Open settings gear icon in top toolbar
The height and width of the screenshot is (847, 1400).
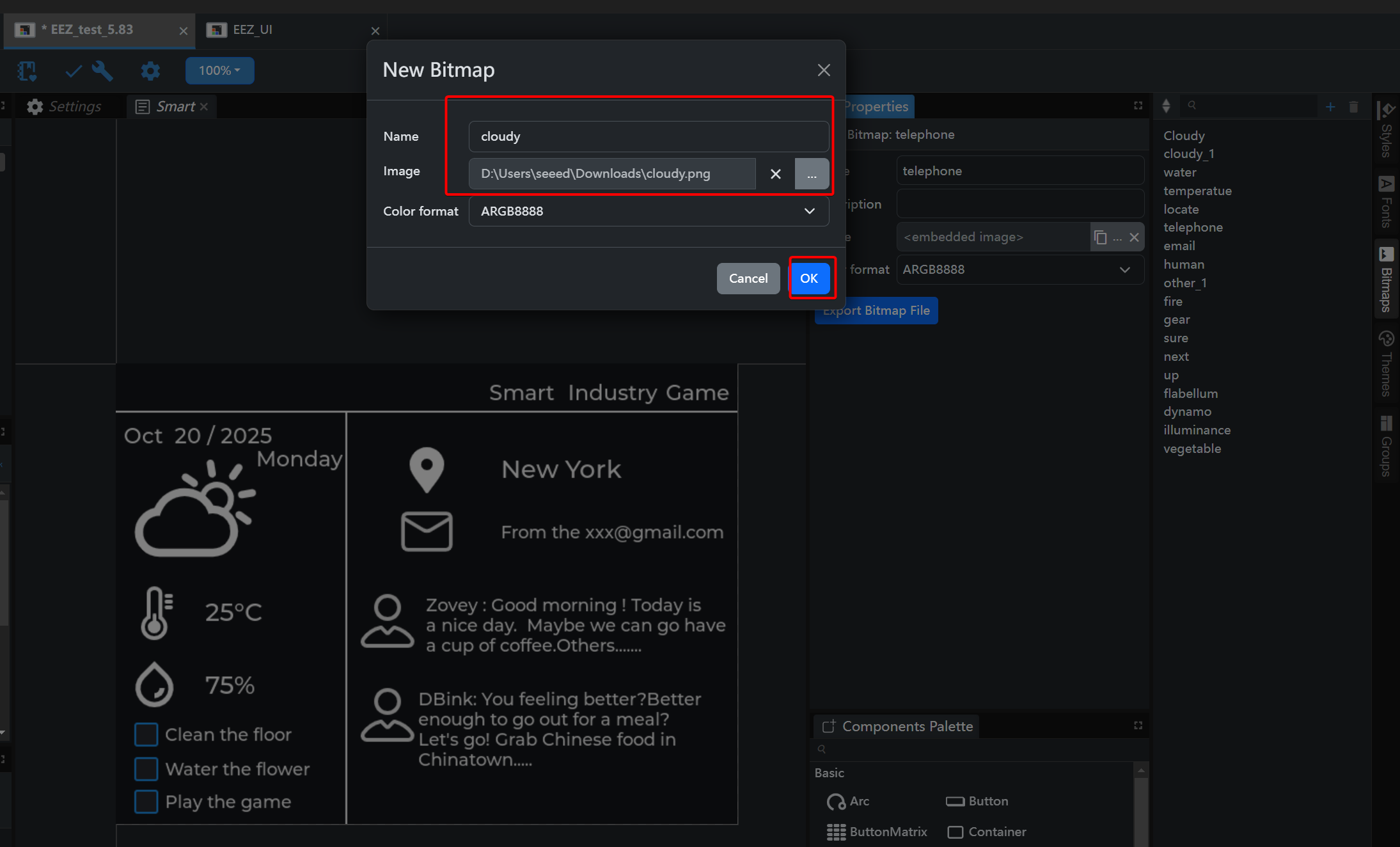[150, 71]
